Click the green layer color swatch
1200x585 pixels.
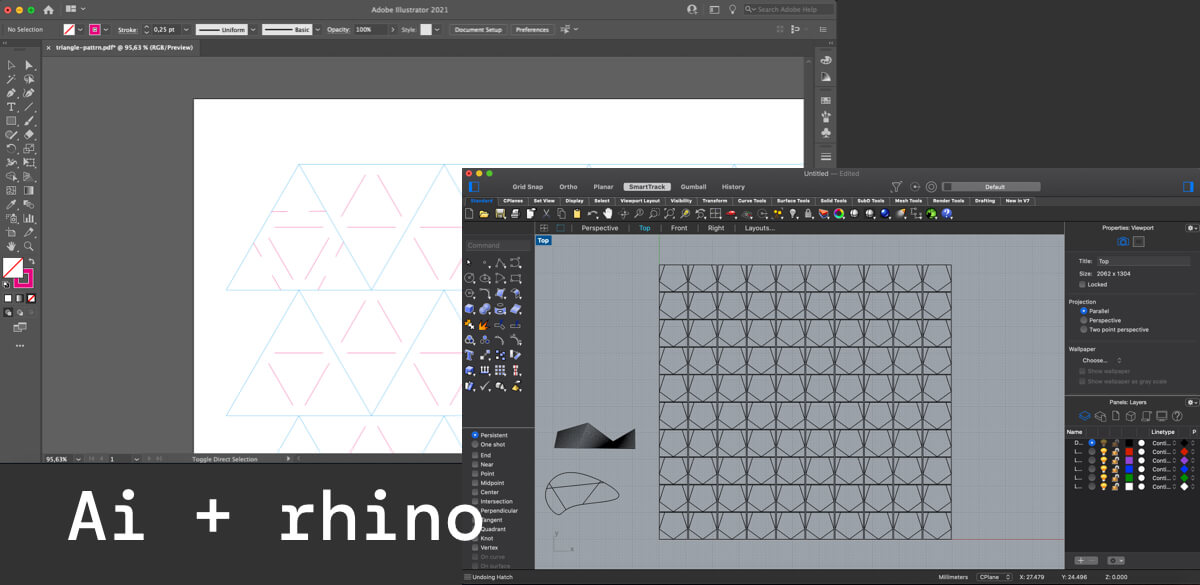pos(1129,478)
